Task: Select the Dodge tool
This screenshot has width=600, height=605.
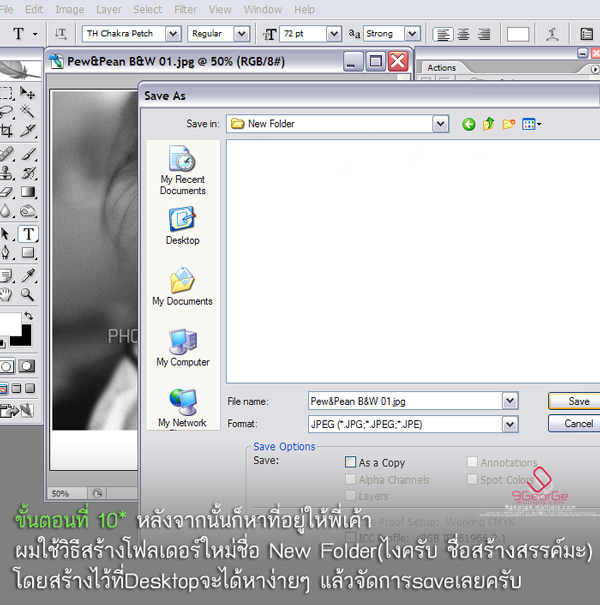Action: coord(28,211)
